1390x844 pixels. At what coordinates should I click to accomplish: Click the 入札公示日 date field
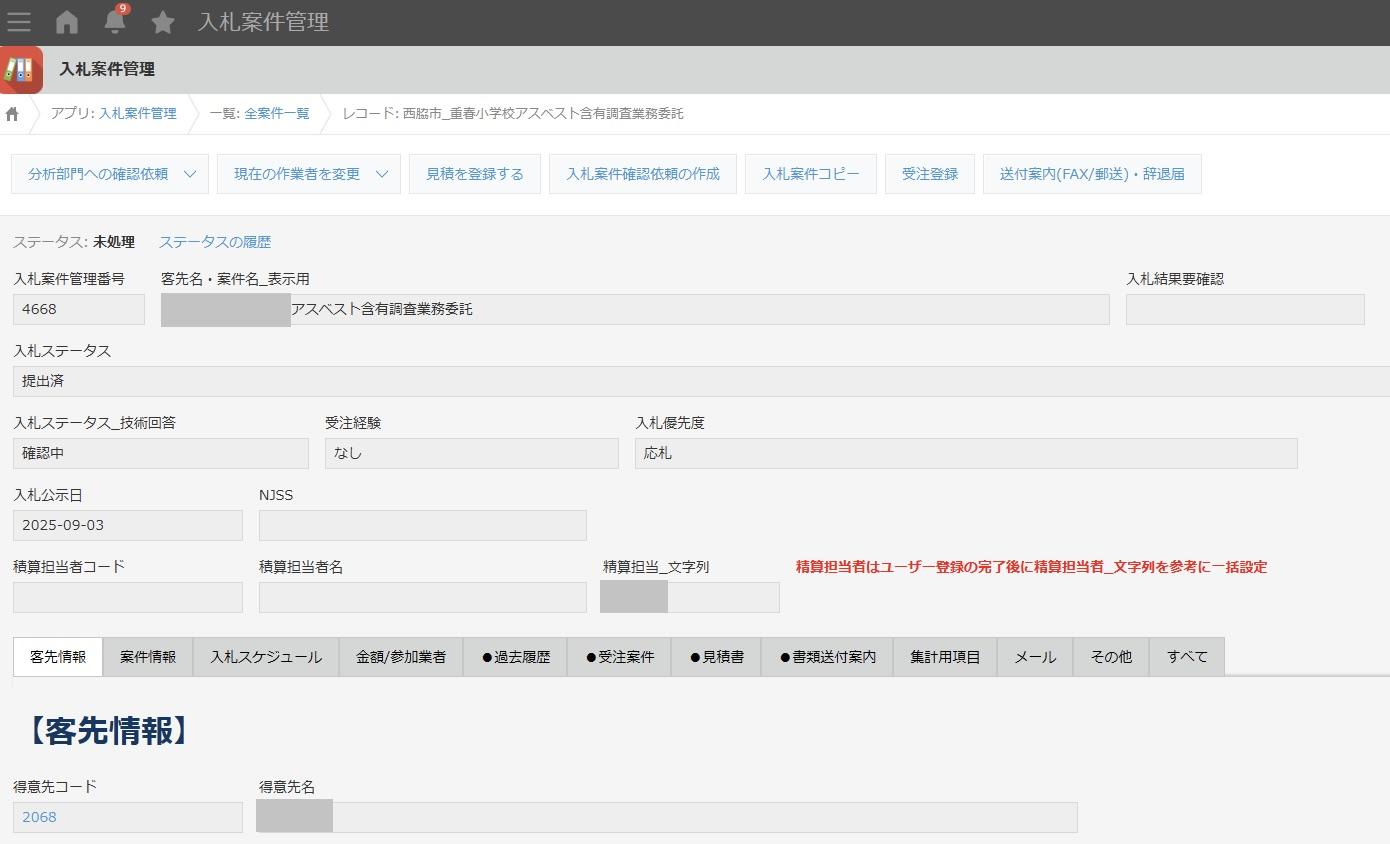(x=128, y=525)
